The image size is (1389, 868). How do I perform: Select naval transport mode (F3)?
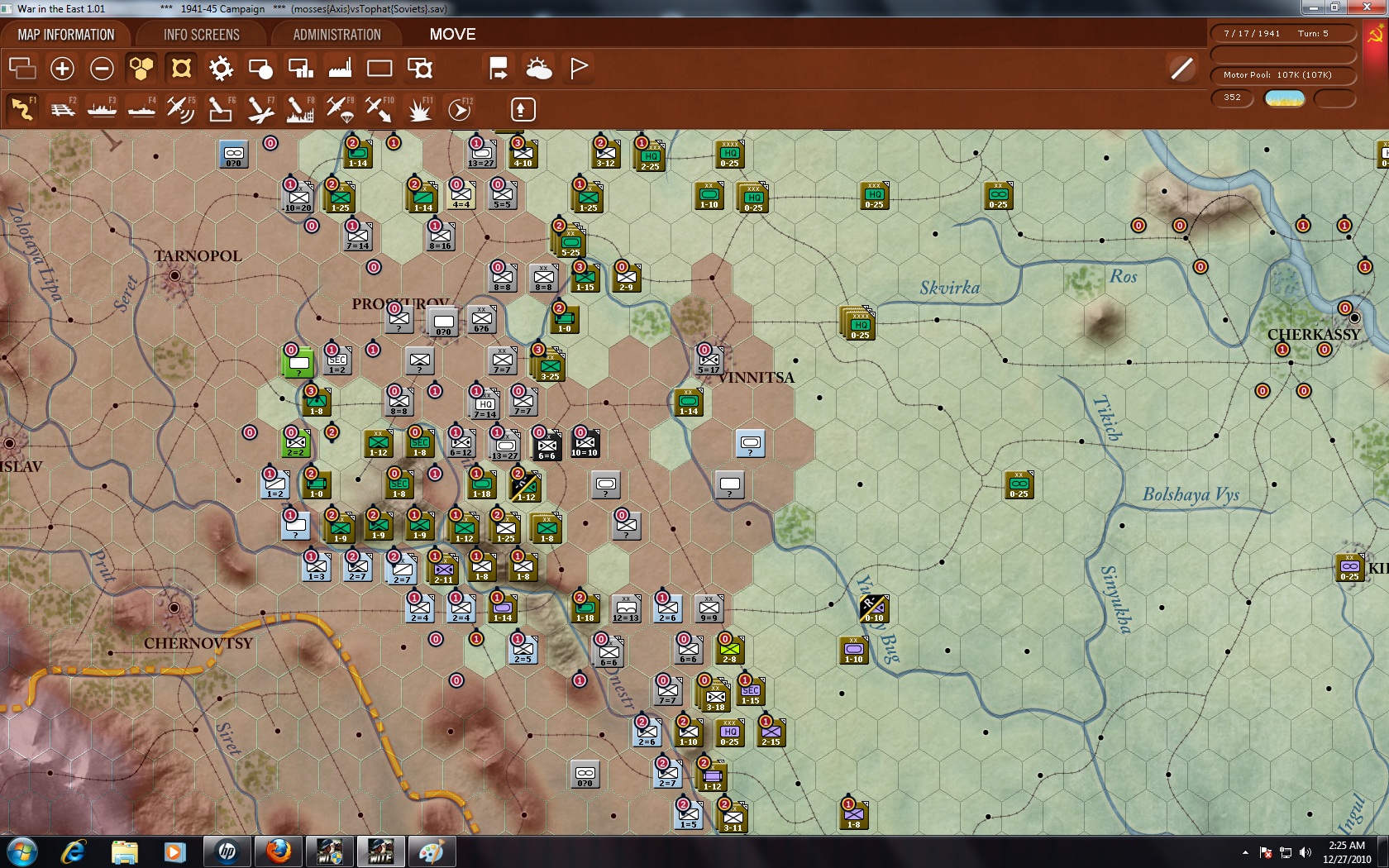point(102,109)
